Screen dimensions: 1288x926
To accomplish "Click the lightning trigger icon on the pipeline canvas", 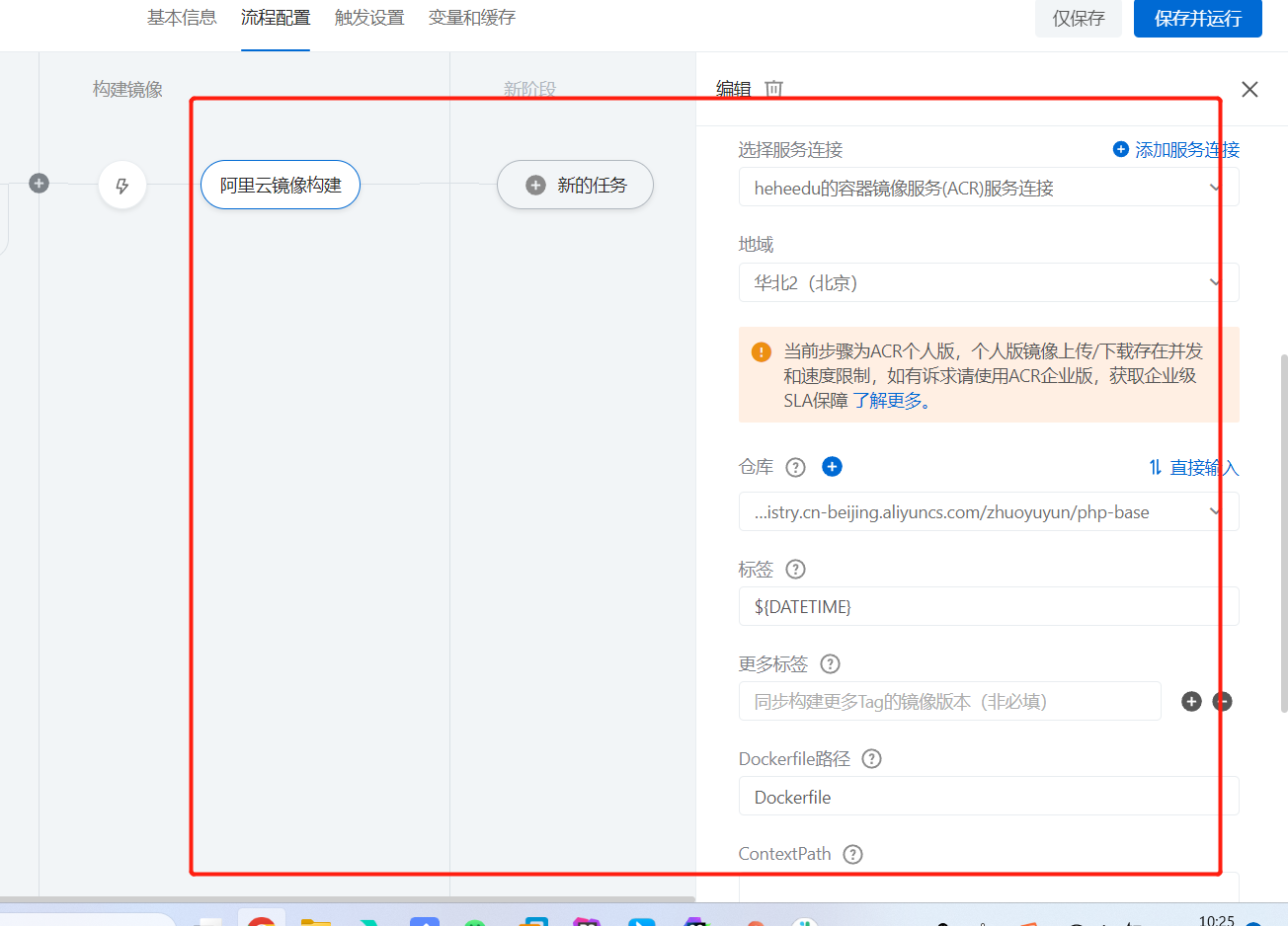I will pos(121,185).
